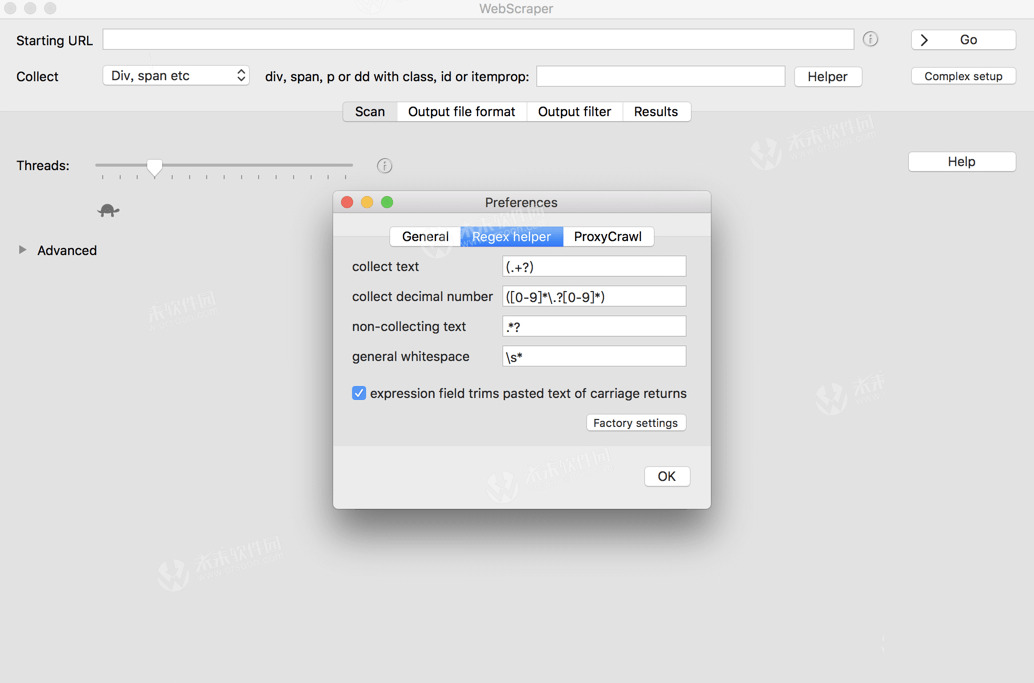Switch to the Scan tab
The image size is (1034, 683).
(369, 111)
